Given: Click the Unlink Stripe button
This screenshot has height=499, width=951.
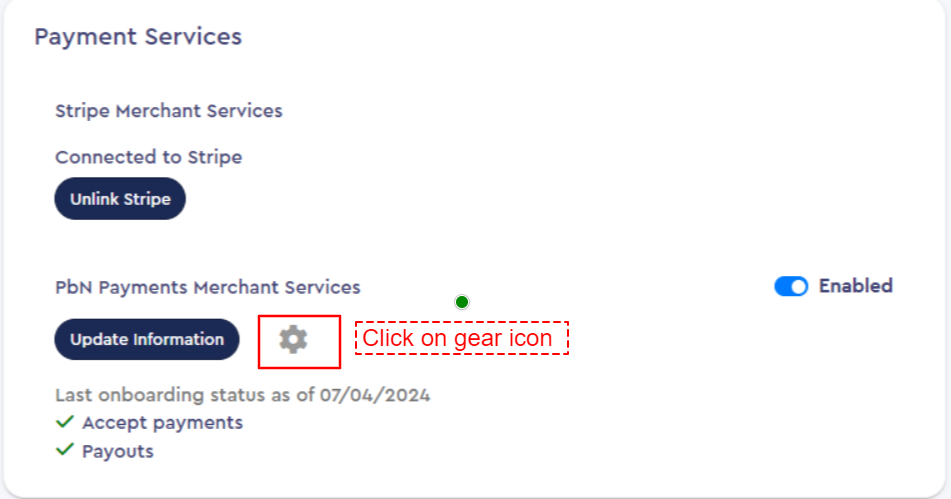Looking at the screenshot, I should (120, 199).
